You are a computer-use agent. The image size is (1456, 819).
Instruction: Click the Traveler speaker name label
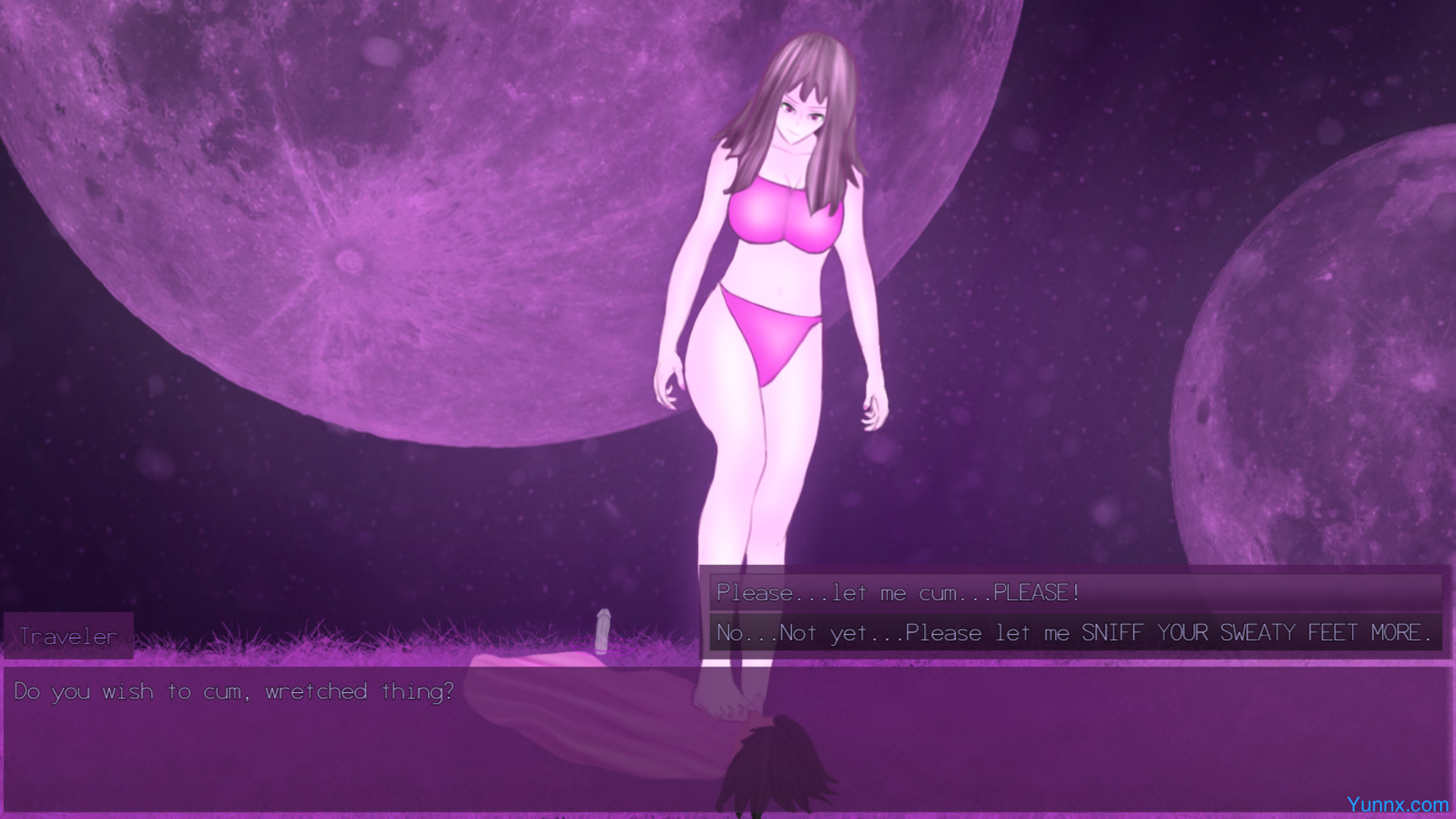(68, 636)
